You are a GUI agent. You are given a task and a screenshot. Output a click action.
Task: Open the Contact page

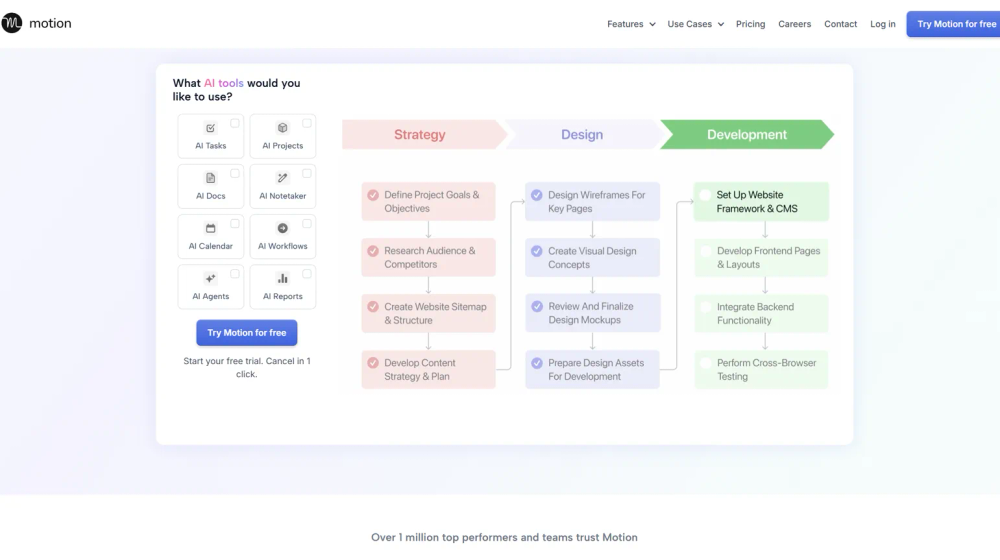pos(840,24)
